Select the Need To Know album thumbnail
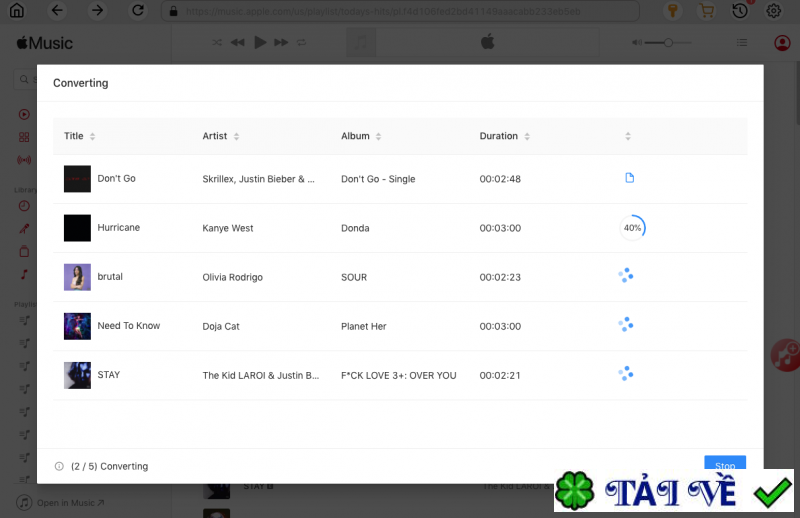 coord(77,326)
